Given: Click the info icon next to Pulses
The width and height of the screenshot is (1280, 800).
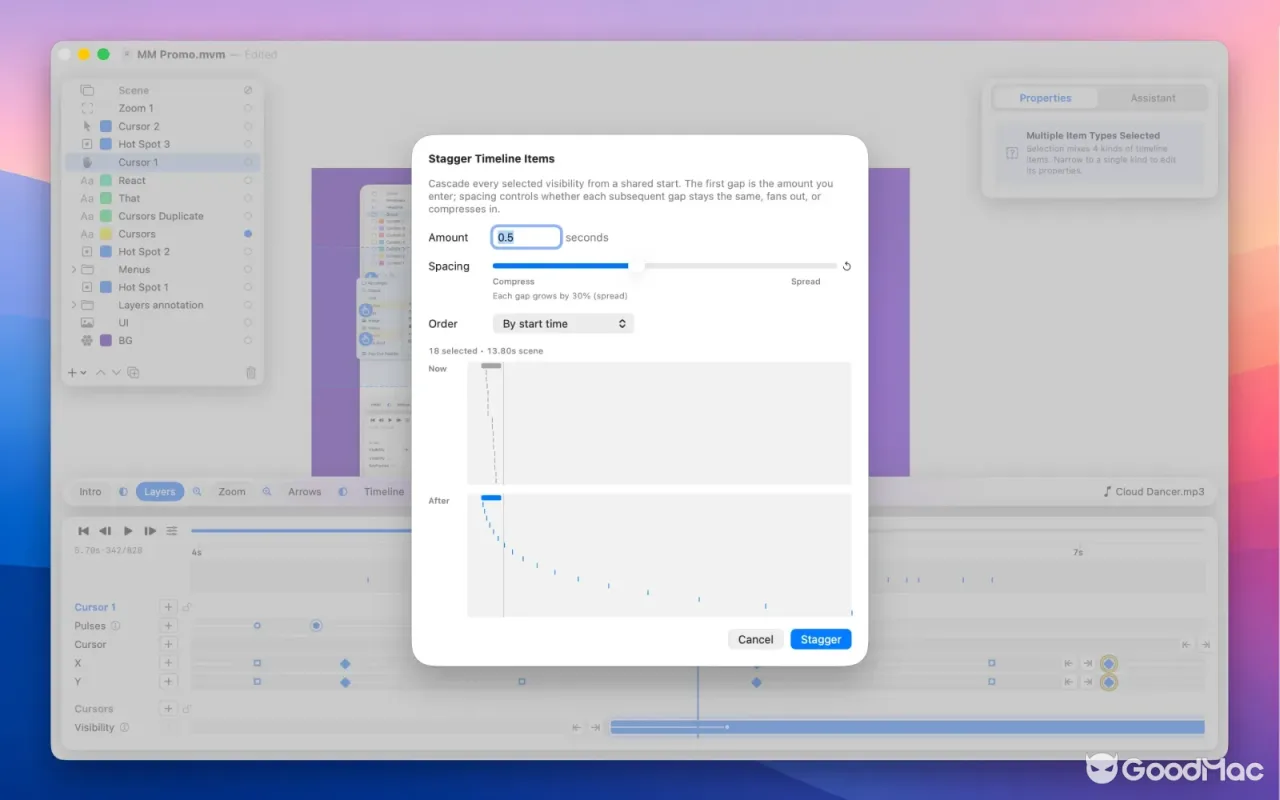Looking at the screenshot, I should point(115,626).
